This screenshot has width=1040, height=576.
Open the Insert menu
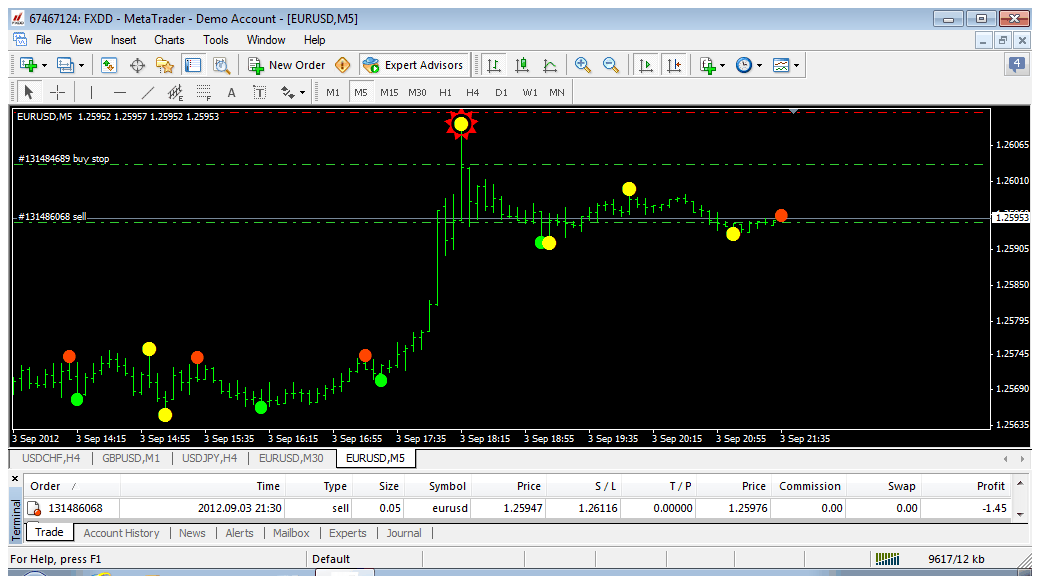click(x=123, y=40)
